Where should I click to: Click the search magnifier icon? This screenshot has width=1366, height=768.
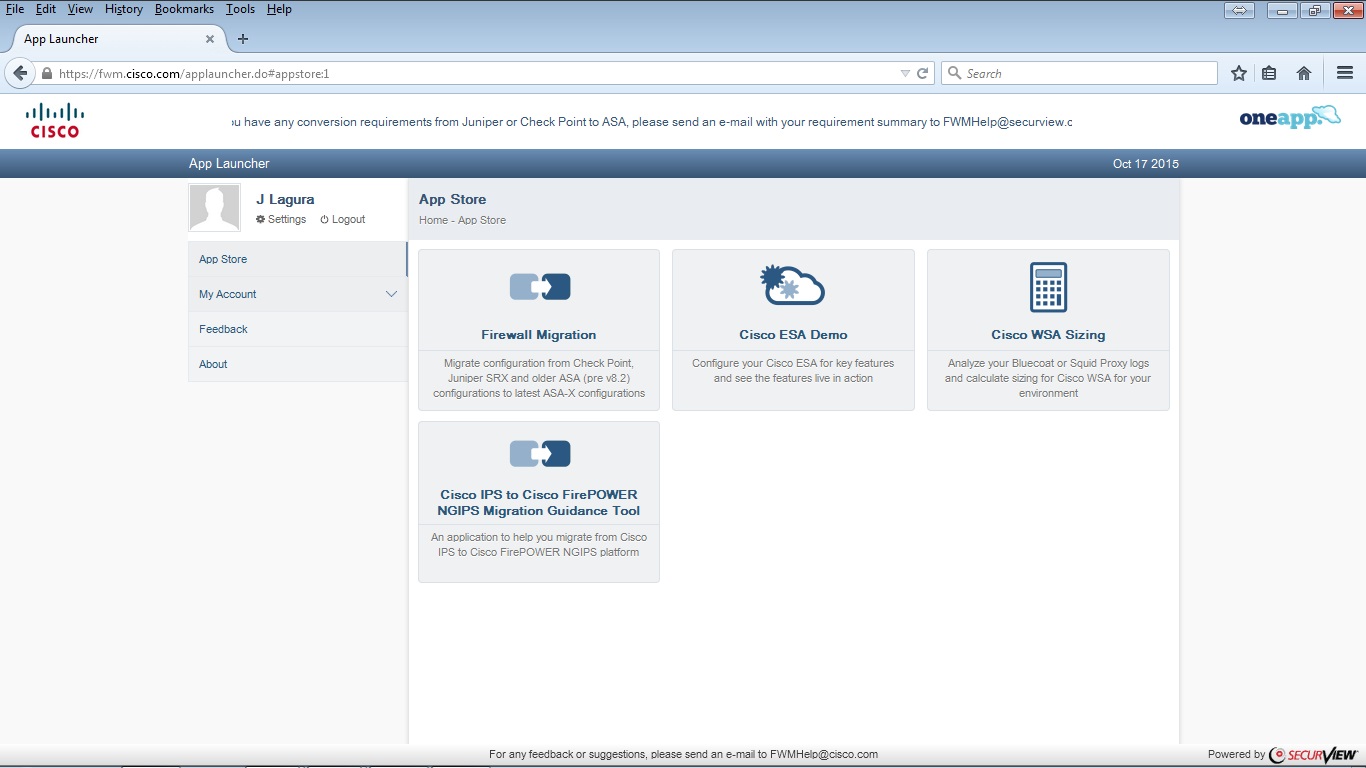(x=954, y=73)
